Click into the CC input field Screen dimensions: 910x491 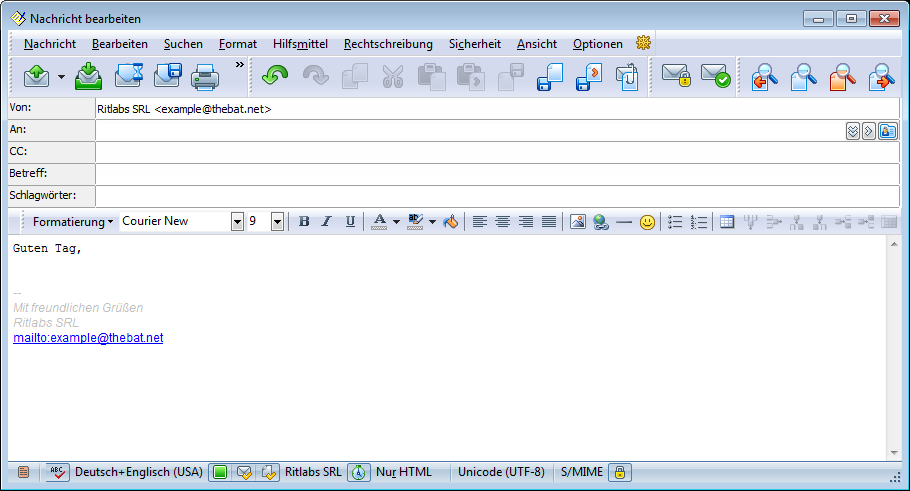click(x=497, y=152)
